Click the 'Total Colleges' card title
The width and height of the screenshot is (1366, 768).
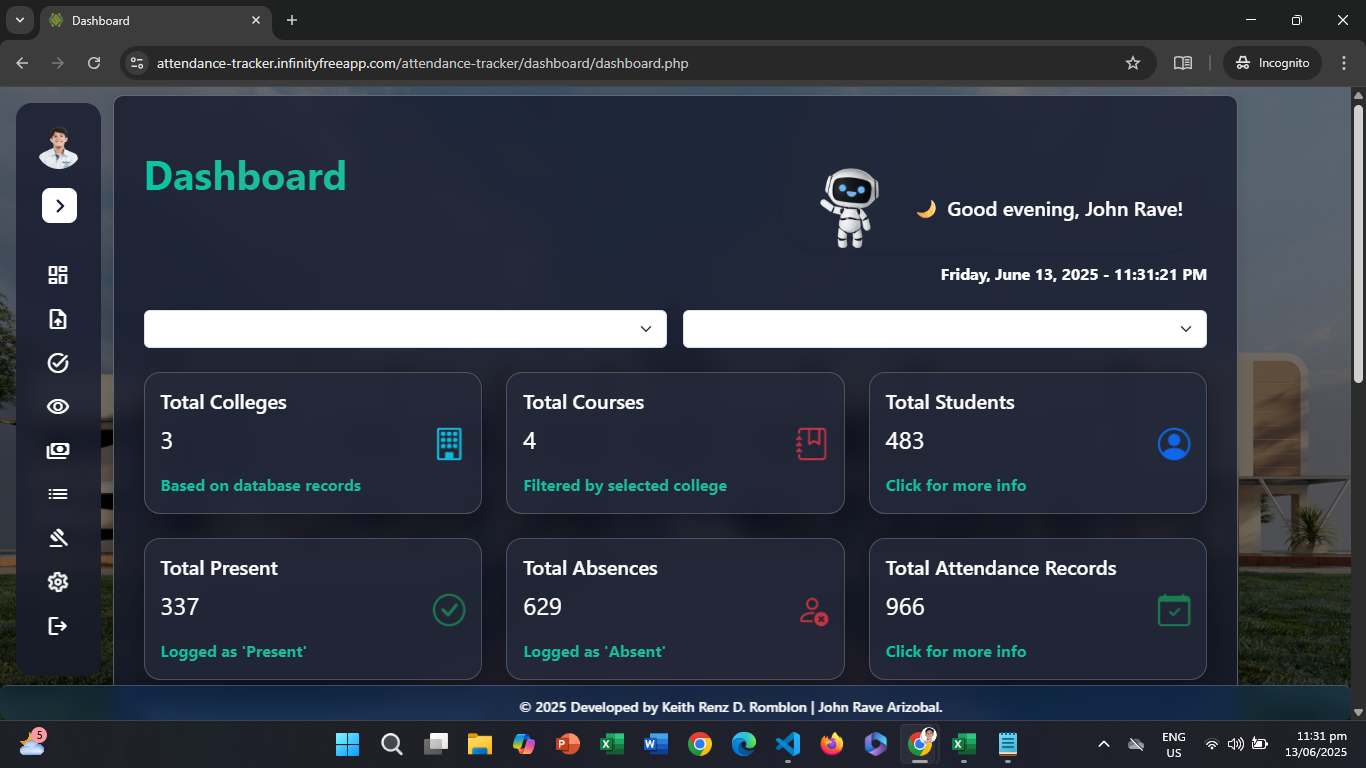[224, 402]
